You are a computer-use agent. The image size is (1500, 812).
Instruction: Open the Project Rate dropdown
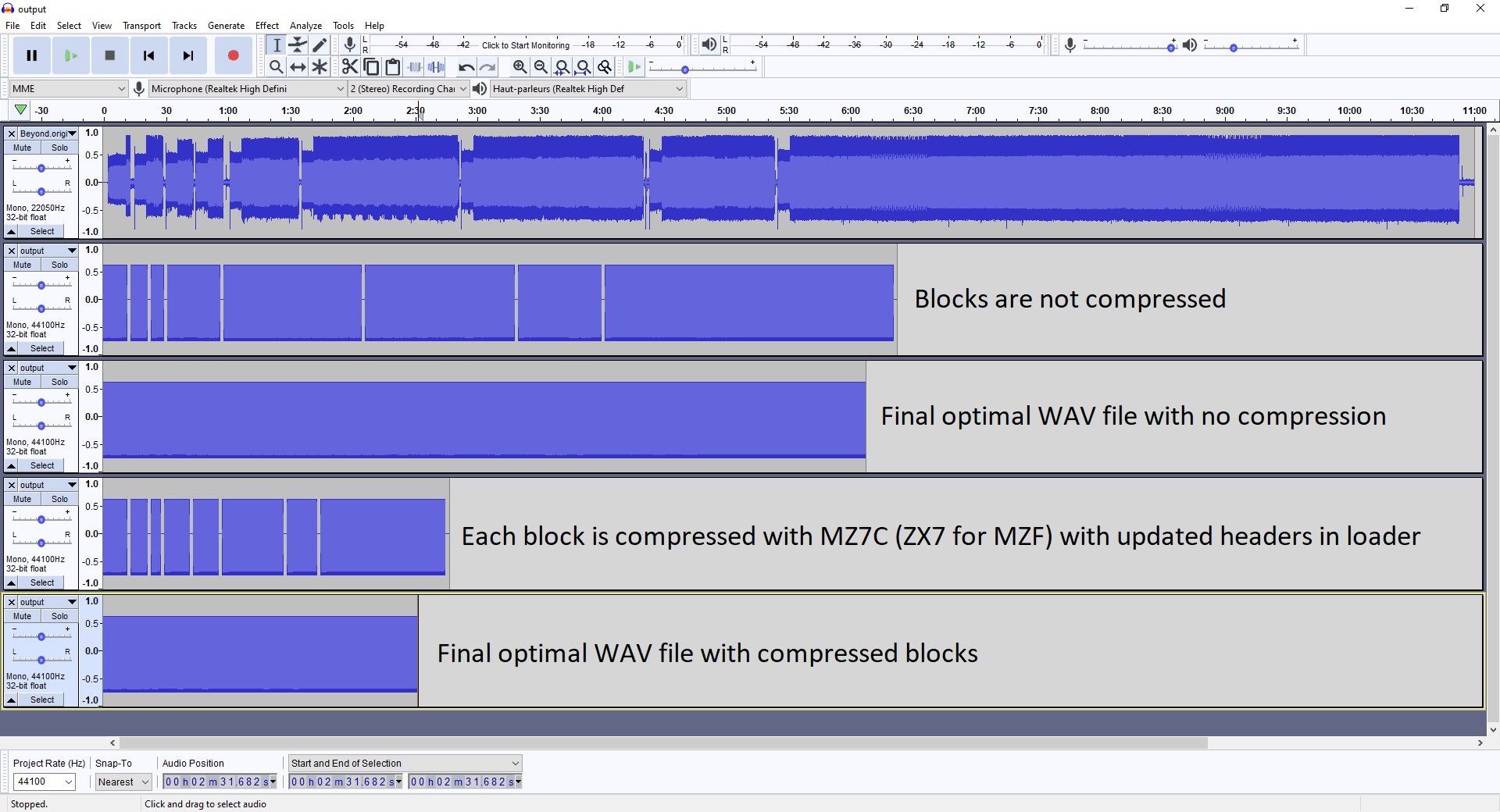(44, 782)
